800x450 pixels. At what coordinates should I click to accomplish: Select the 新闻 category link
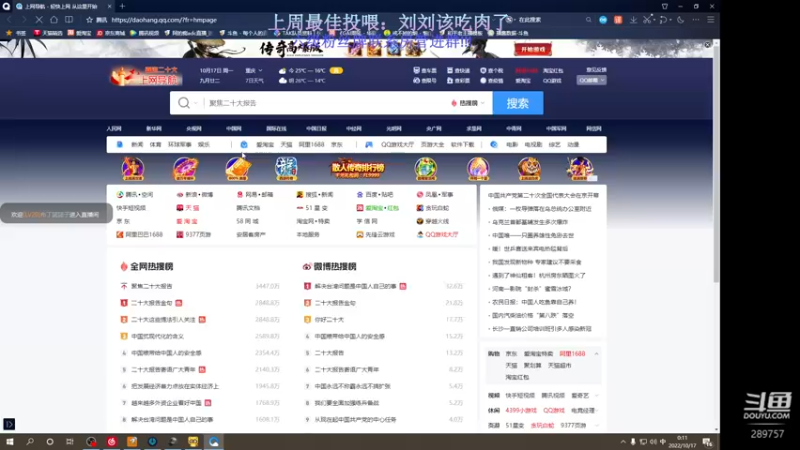[x=137, y=145]
